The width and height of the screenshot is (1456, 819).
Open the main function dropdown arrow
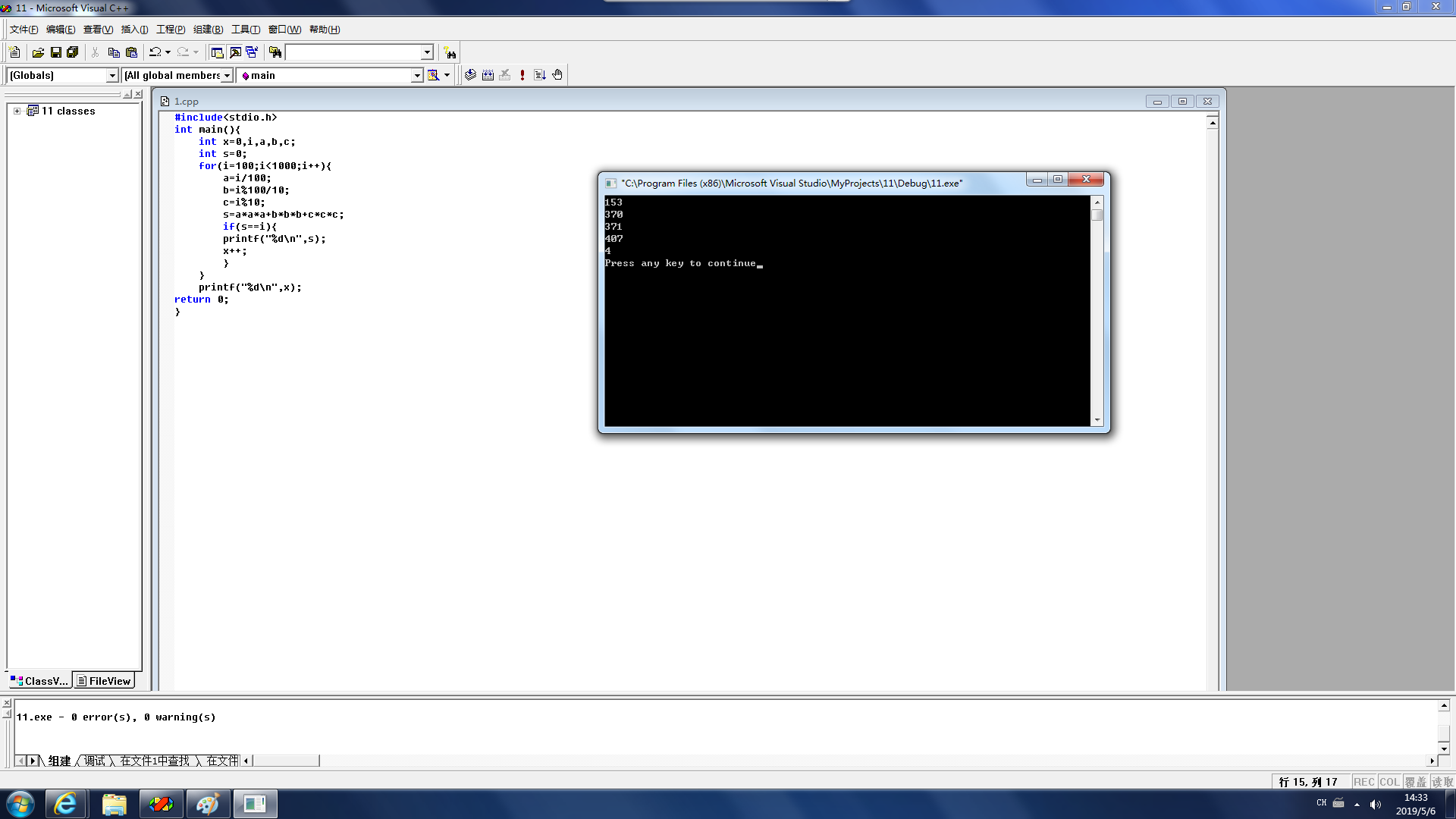click(x=416, y=75)
